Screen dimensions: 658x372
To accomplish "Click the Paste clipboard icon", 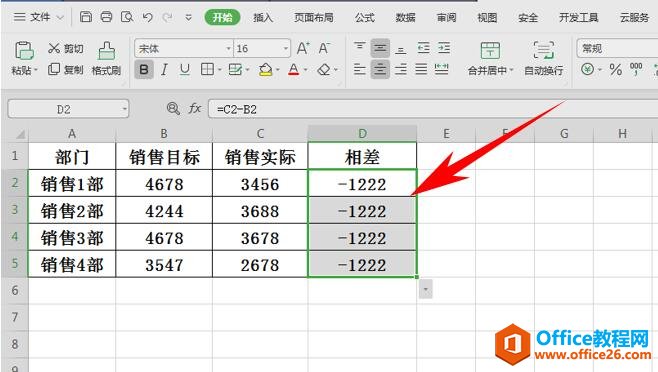I will (24, 50).
